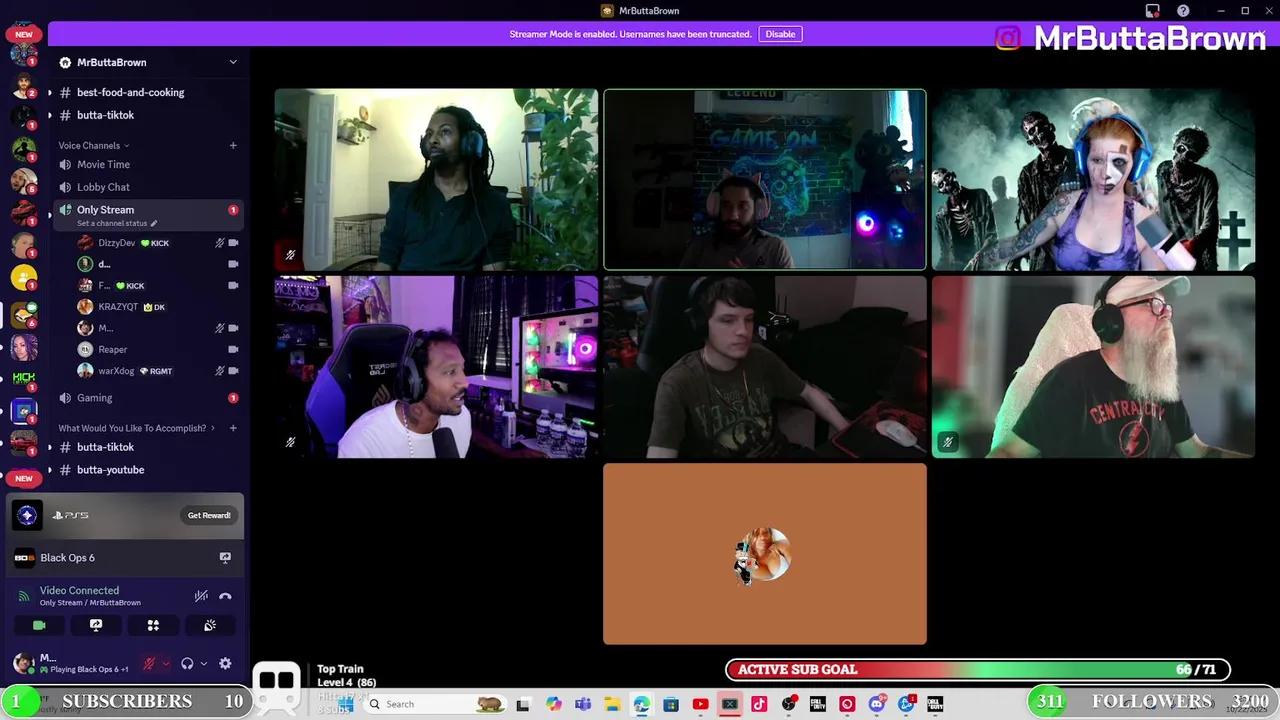Open the MrButtaBrown server dropdown
The height and width of the screenshot is (720, 1280).
[233, 62]
